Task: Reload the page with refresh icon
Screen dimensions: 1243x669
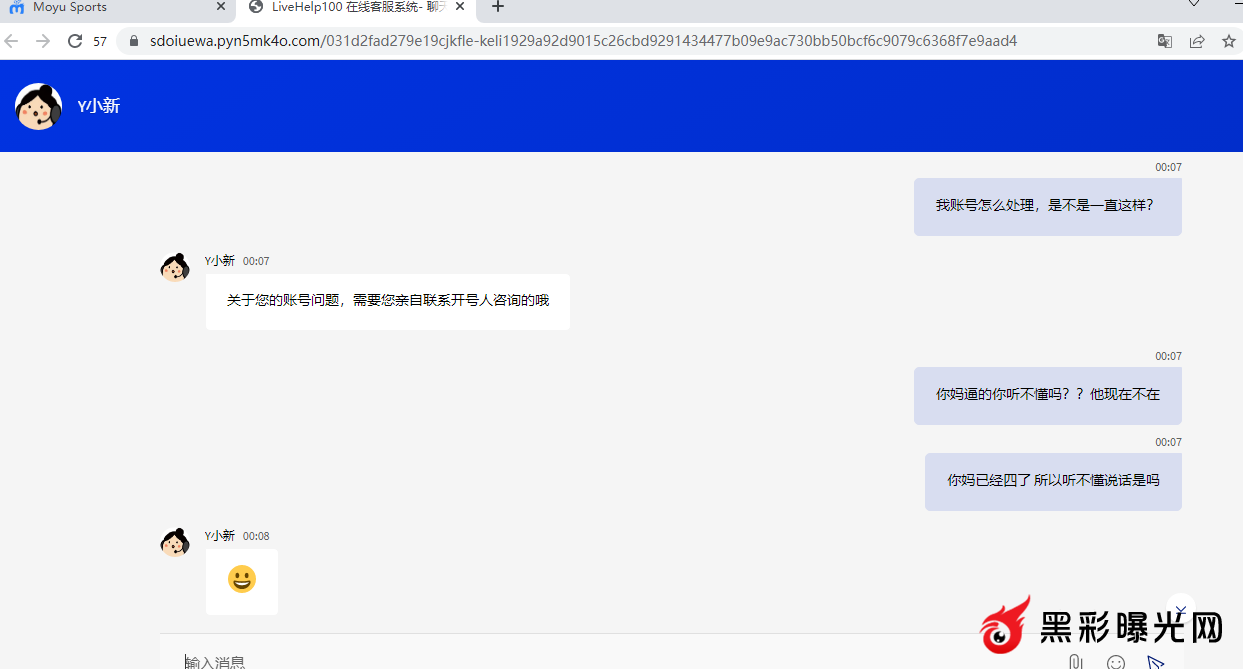Action: pyautogui.click(x=74, y=41)
